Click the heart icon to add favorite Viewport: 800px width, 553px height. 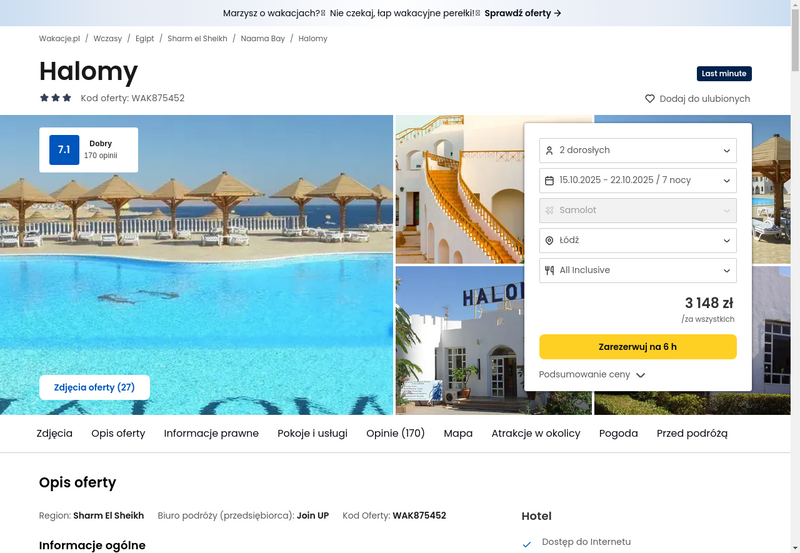click(x=649, y=98)
